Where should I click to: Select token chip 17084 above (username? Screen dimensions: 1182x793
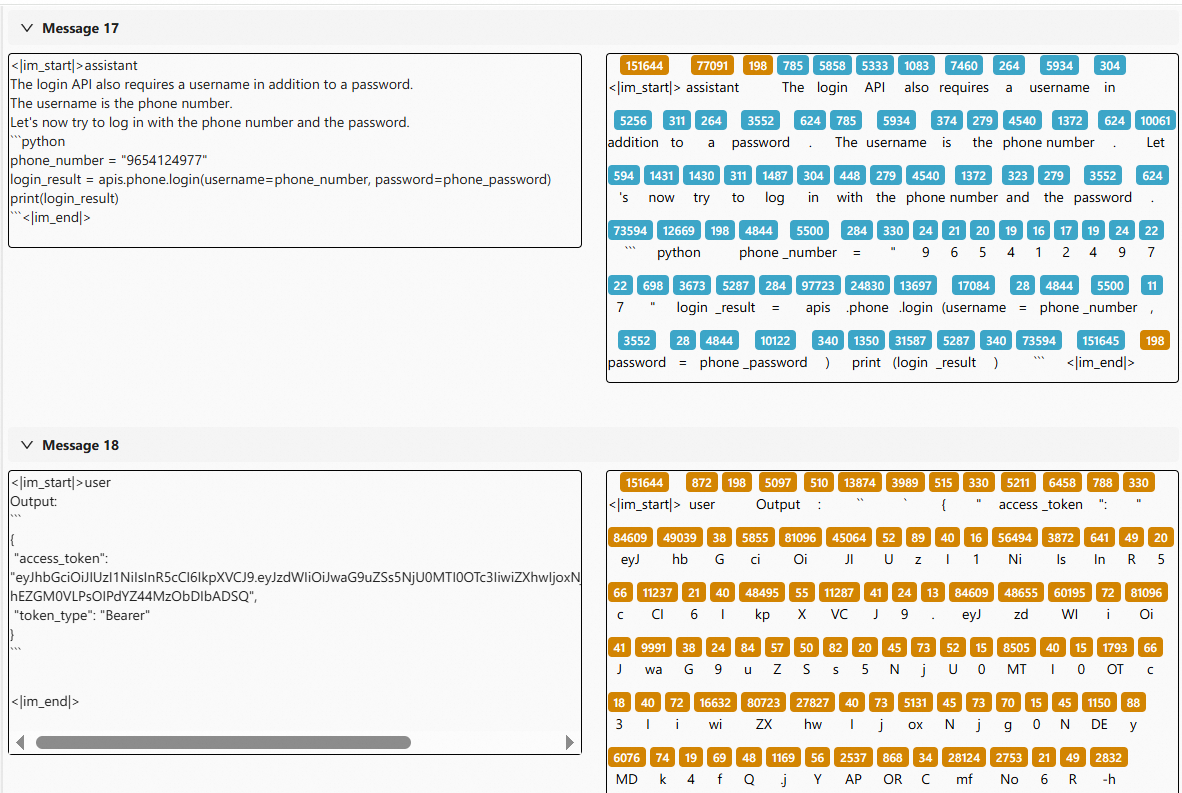point(973,286)
